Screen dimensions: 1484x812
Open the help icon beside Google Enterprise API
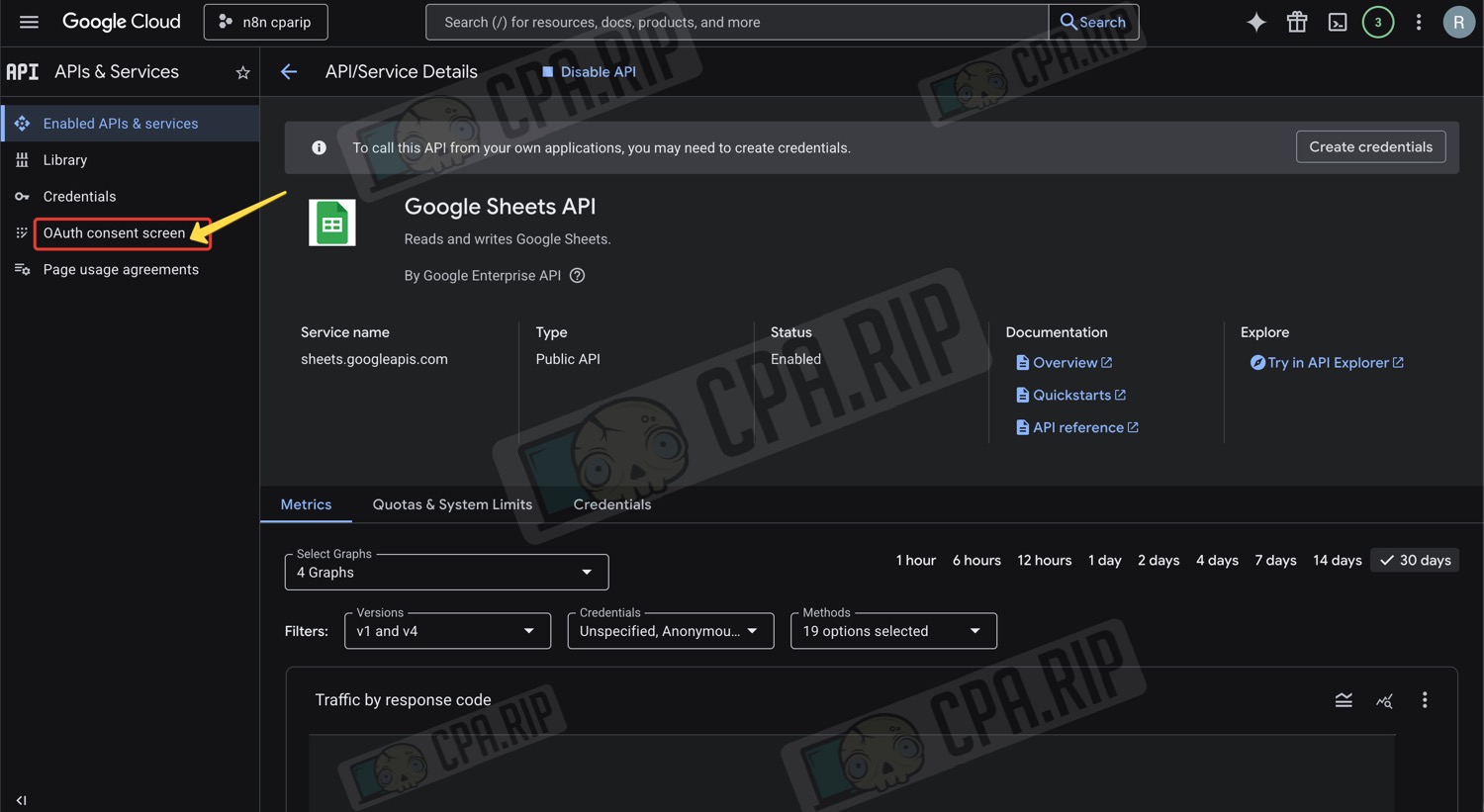[x=578, y=276]
